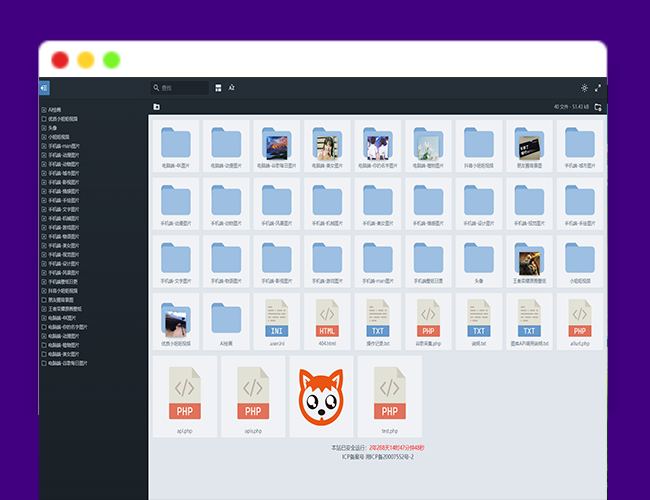Open the user.ini file
Screen dimensions: 650x500
(x=276, y=319)
